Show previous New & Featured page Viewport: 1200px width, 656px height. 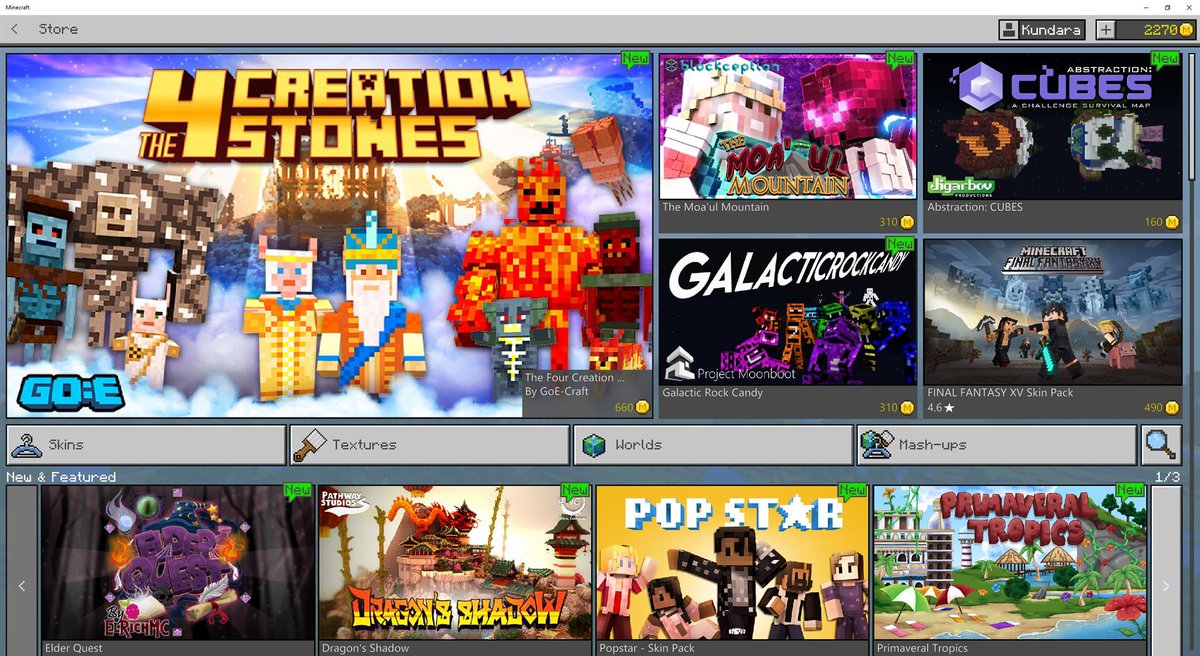(x=22, y=585)
